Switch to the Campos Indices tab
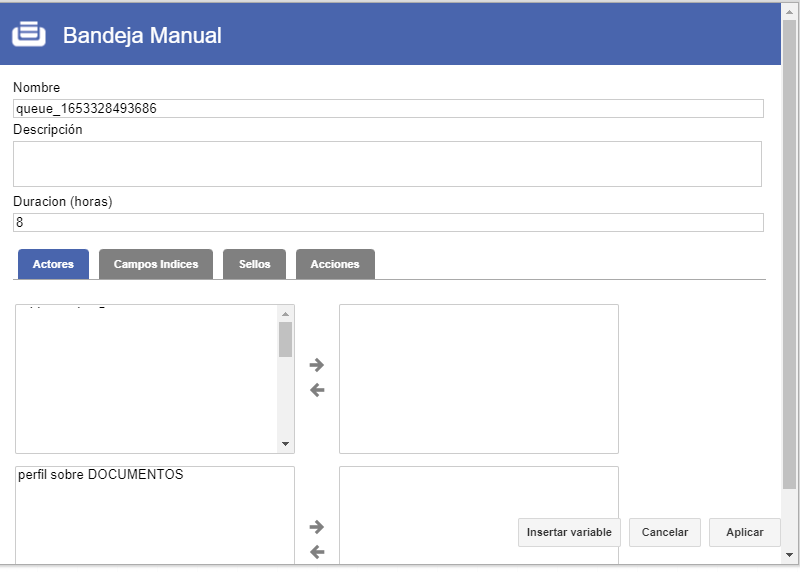 point(156,264)
